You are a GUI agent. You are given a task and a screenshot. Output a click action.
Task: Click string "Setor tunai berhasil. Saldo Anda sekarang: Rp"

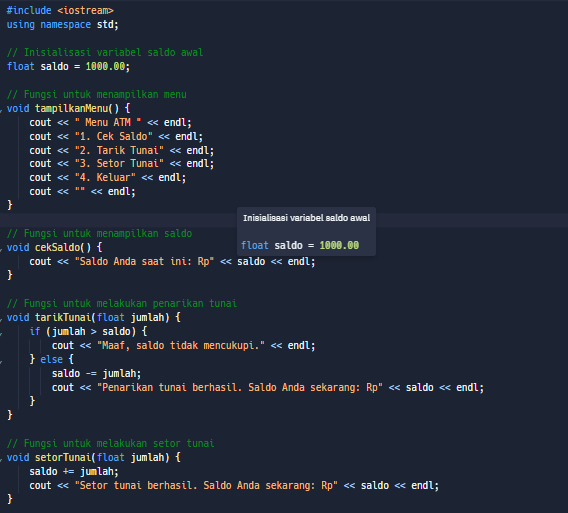206,486
